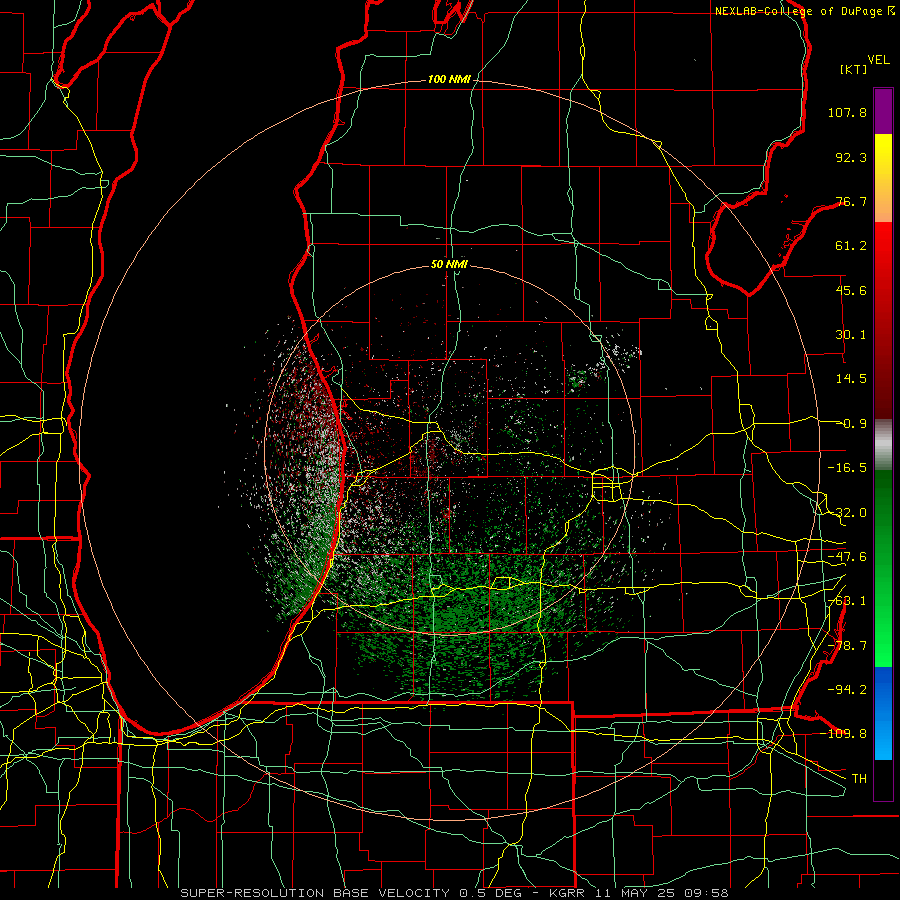This screenshot has height=900, width=900.
Task: Click the purple segment of the velocity scale
Action: [883, 111]
